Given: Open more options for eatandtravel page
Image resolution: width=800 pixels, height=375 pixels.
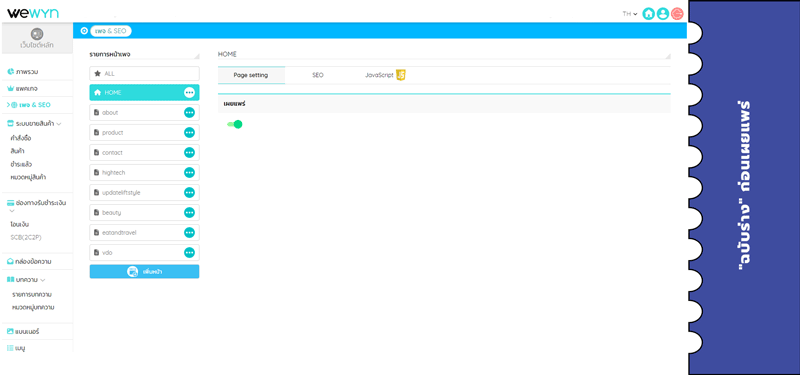Looking at the screenshot, I should (189, 233).
